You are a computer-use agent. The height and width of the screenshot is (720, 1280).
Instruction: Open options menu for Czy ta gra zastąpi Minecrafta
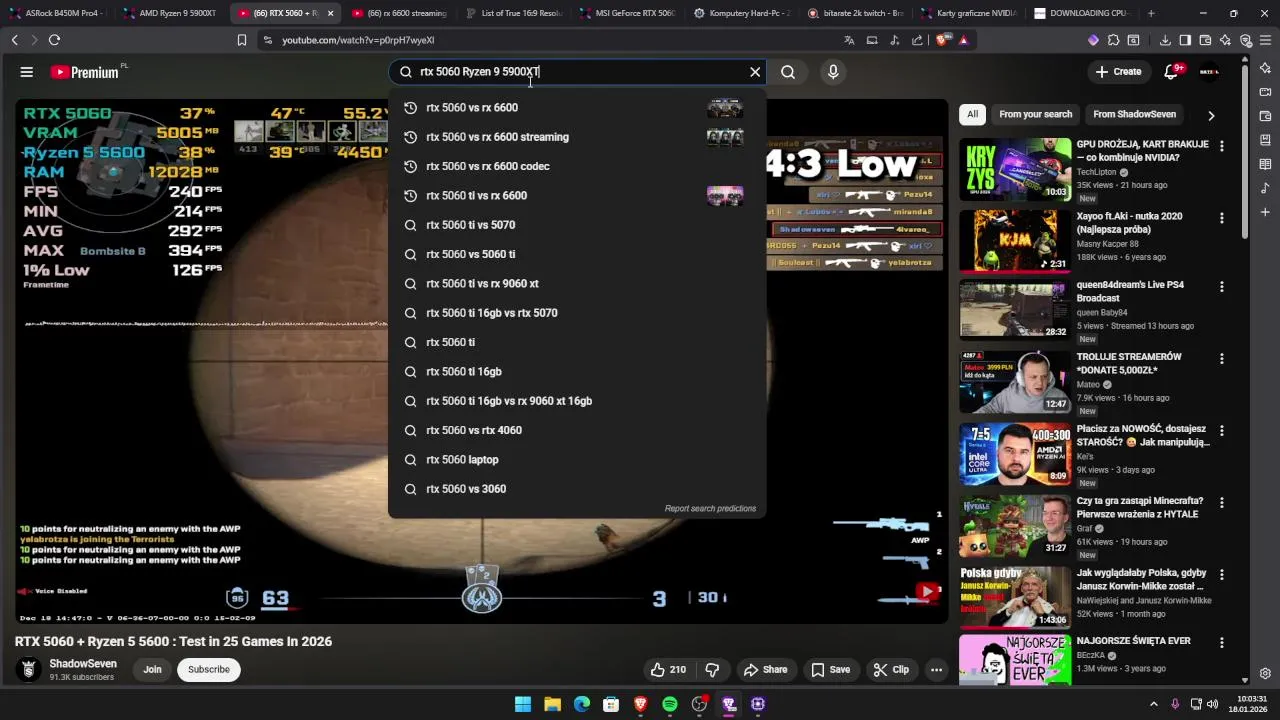[x=1221, y=503]
